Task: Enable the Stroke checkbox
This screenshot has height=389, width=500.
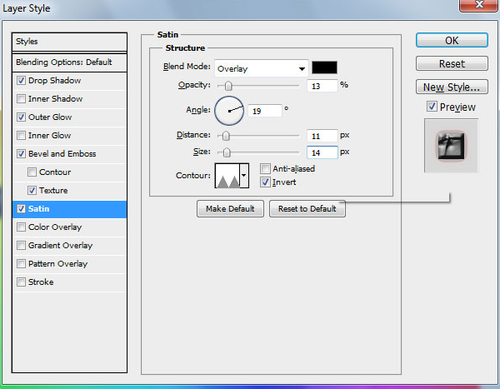Action: click(x=21, y=282)
